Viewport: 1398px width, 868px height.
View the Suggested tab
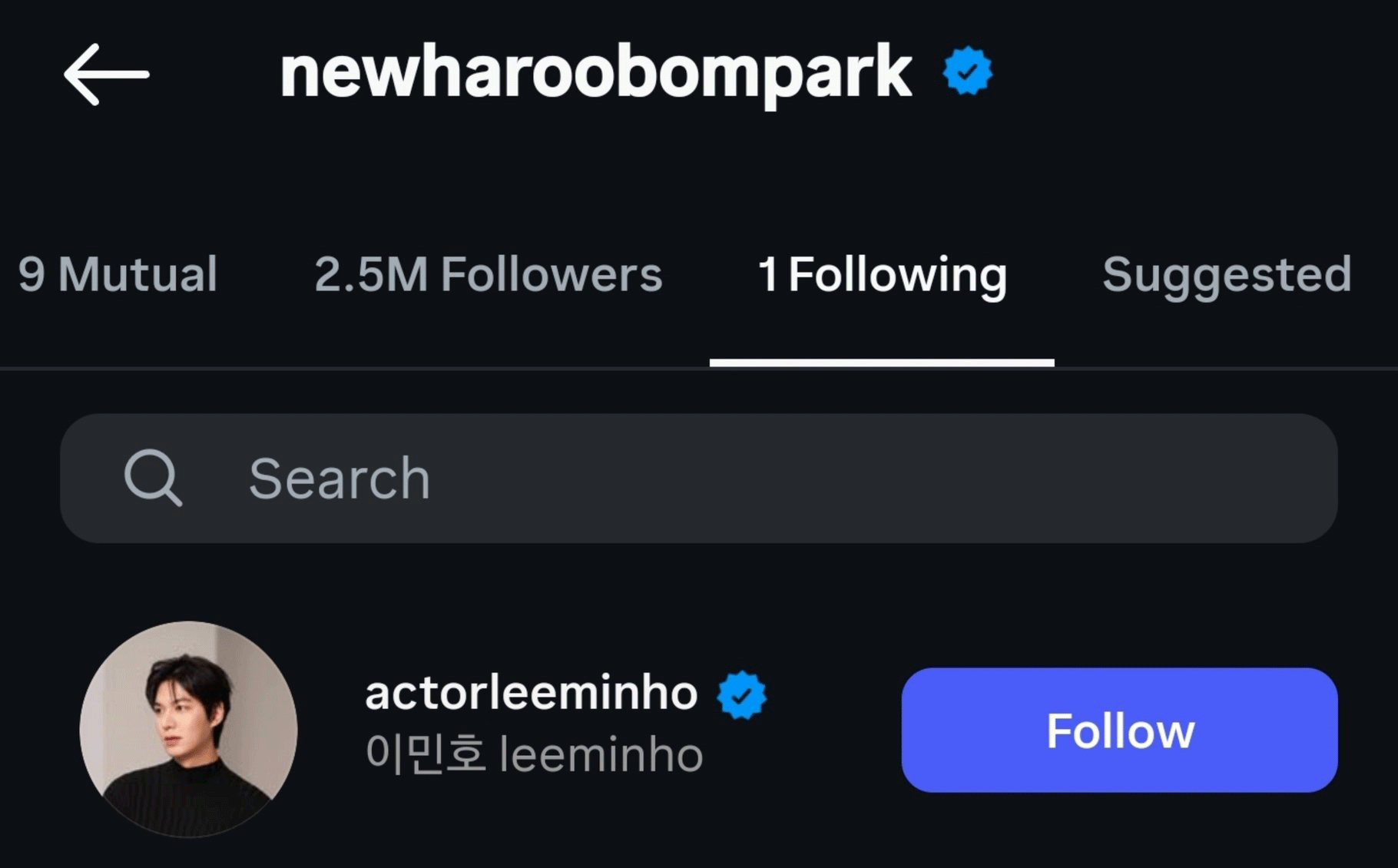tap(1227, 275)
